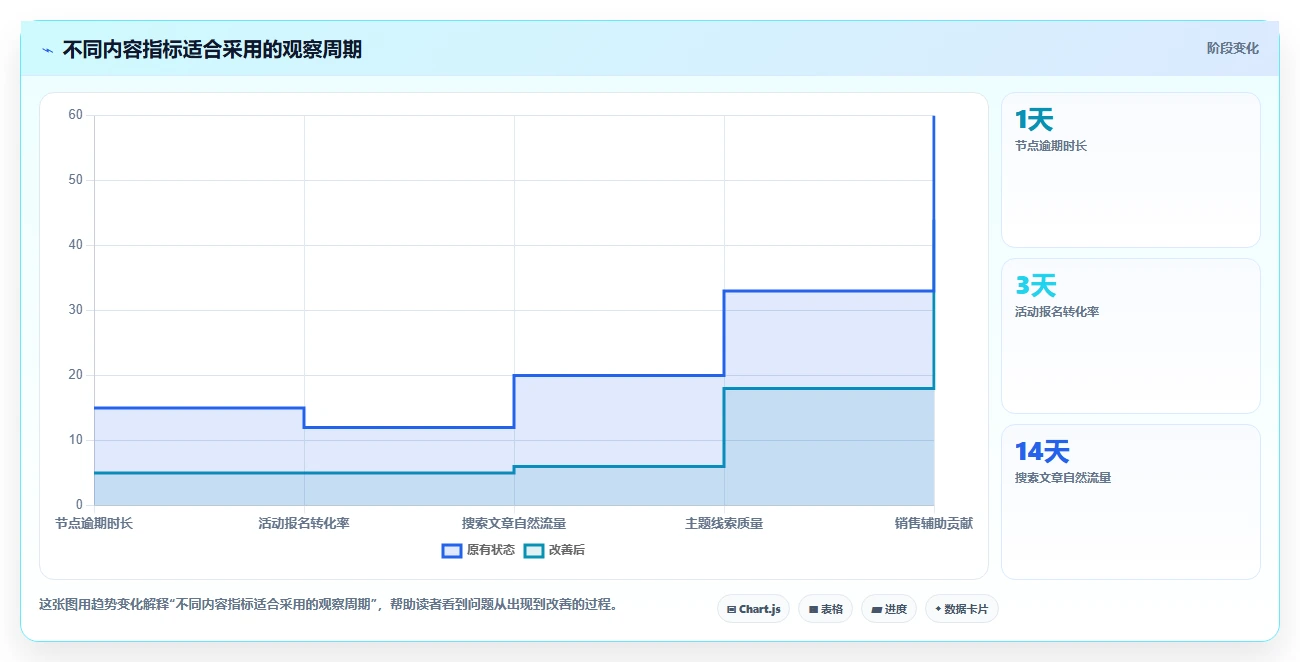The height and width of the screenshot is (662, 1300).
Task: Click the 阶段变化 label in header
Action: pos(1233,48)
